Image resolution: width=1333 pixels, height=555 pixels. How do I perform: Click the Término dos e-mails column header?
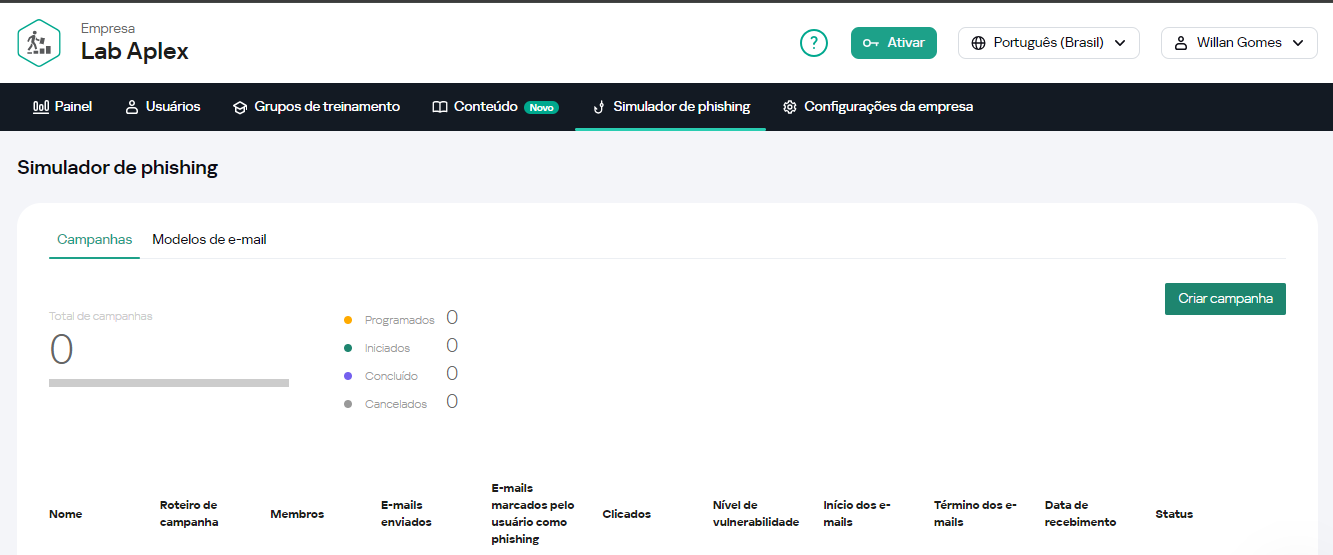(975, 514)
